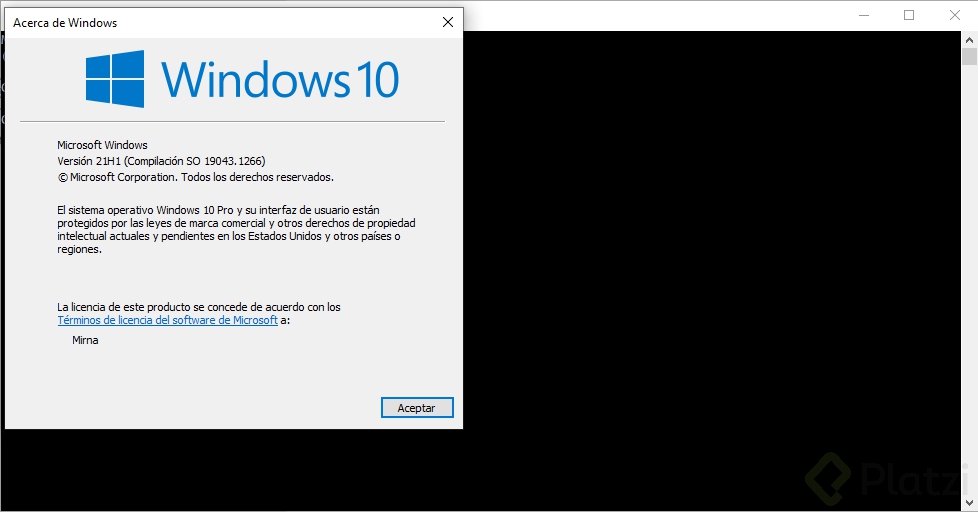Click 'El sistema operativo Windows 10 Pro' paragraph
Screen dimensions: 978x512
tap(236, 229)
